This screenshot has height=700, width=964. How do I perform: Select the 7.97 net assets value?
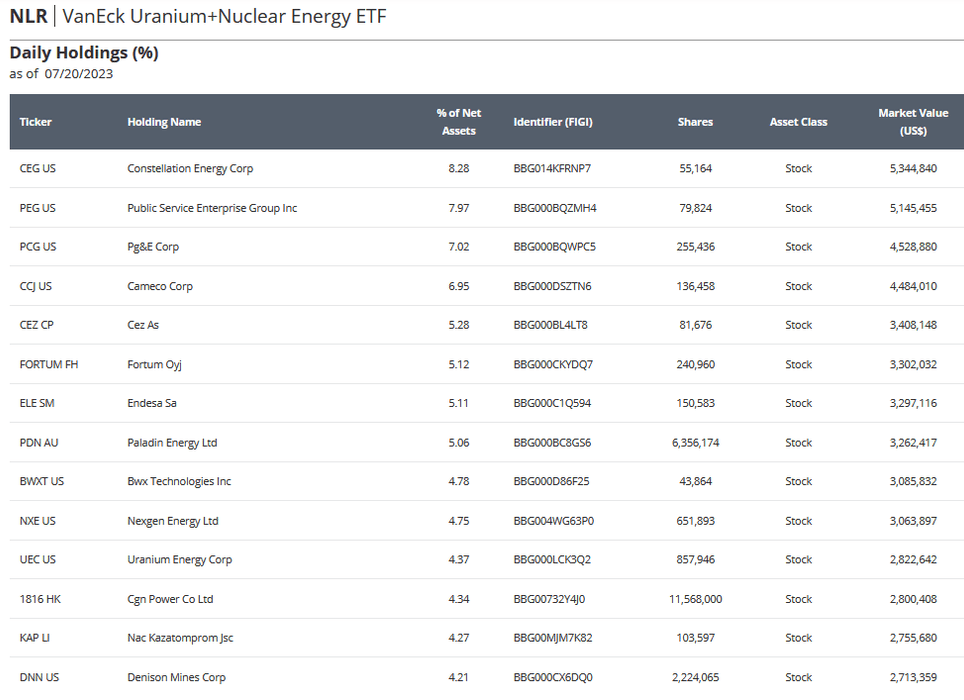pos(459,208)
